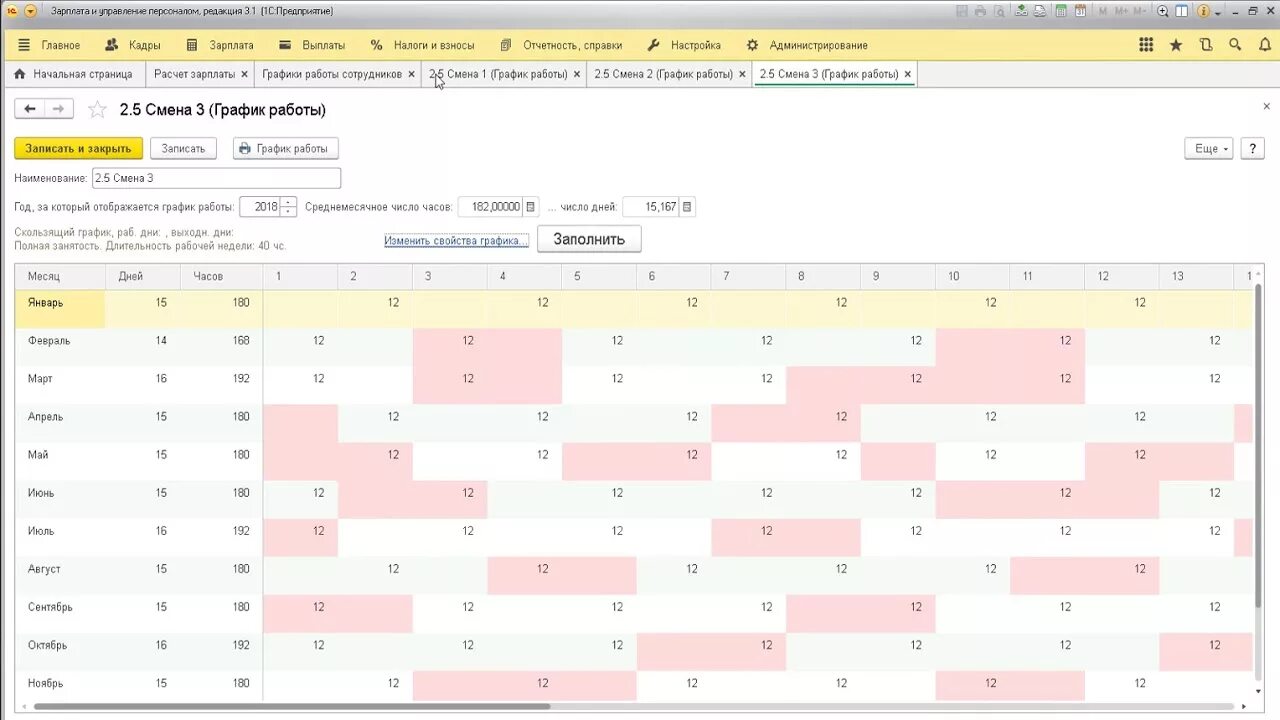Open the hamburger sections menu icon
Screen dimensions: 1280x720
24,45
